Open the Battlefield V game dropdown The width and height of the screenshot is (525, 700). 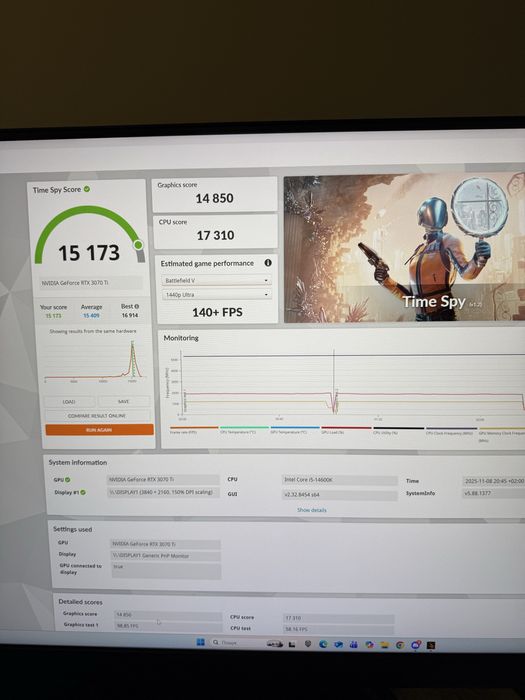(x=217, y=280)
